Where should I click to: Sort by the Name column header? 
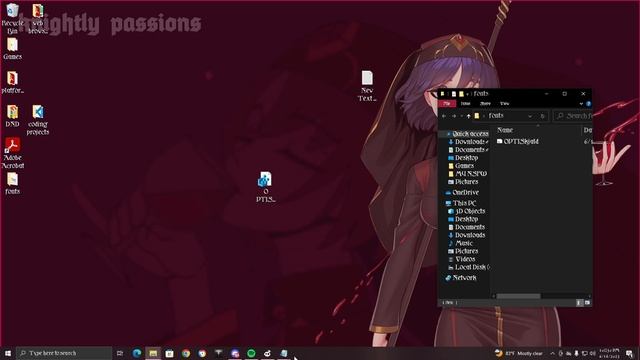pyautogui.click(x=505, y=130)
